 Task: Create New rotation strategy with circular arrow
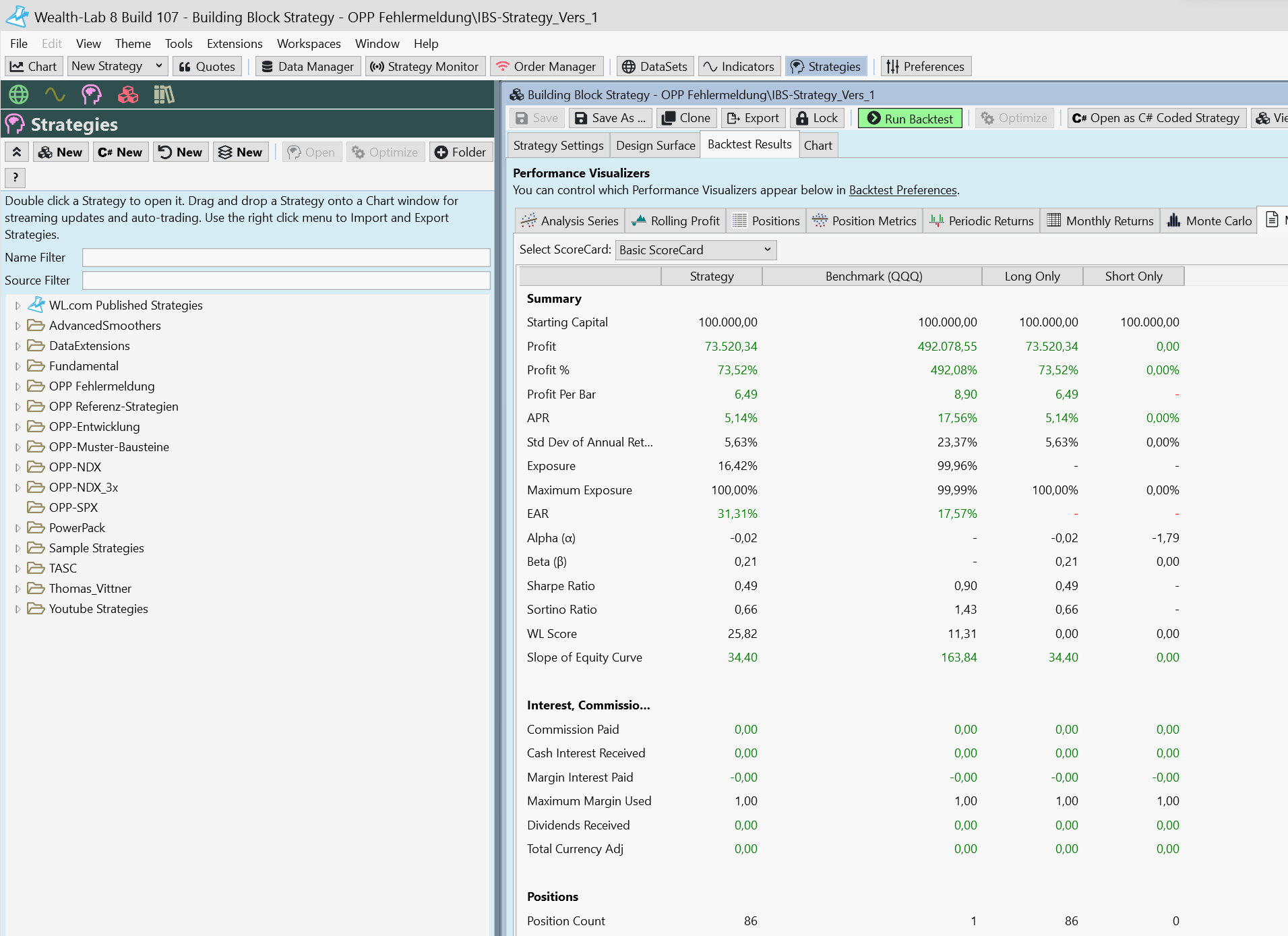pos(181,152)
